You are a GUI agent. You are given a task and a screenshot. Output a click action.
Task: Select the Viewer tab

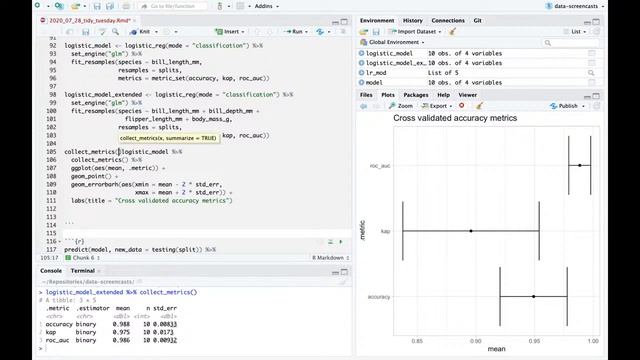pos(468,95)
